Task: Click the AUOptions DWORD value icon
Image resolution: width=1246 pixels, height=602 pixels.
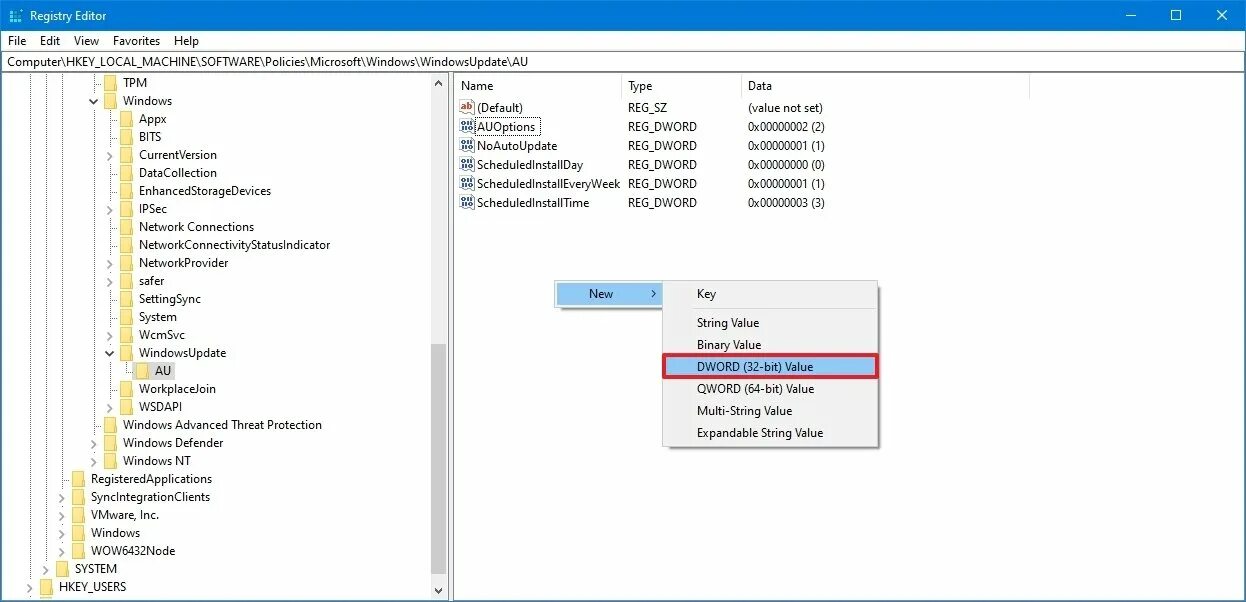Action: [x=467, y=127]
